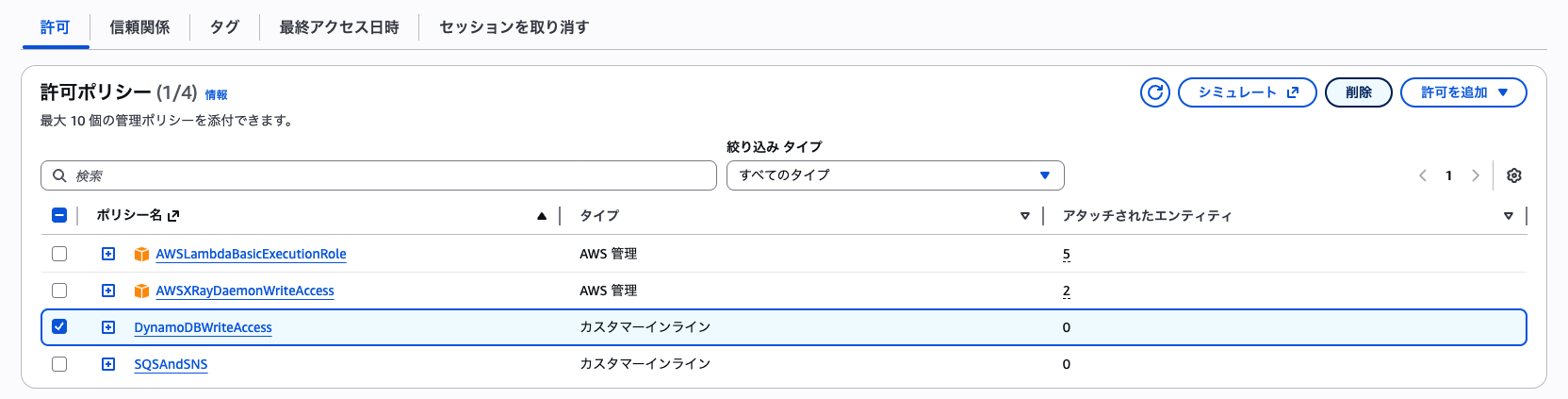Screen dimensions: 1568x399
Task: Click the 削除 button
Action: point(1358,92)
